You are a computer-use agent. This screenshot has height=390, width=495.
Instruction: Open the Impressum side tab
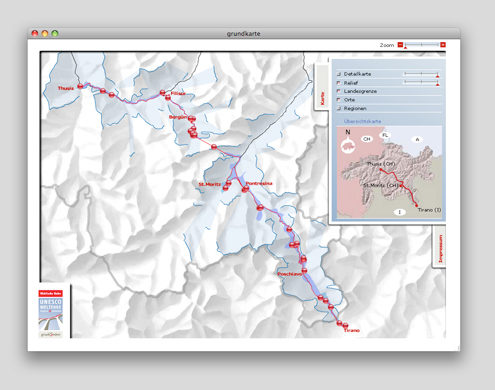tap(439, 247)
